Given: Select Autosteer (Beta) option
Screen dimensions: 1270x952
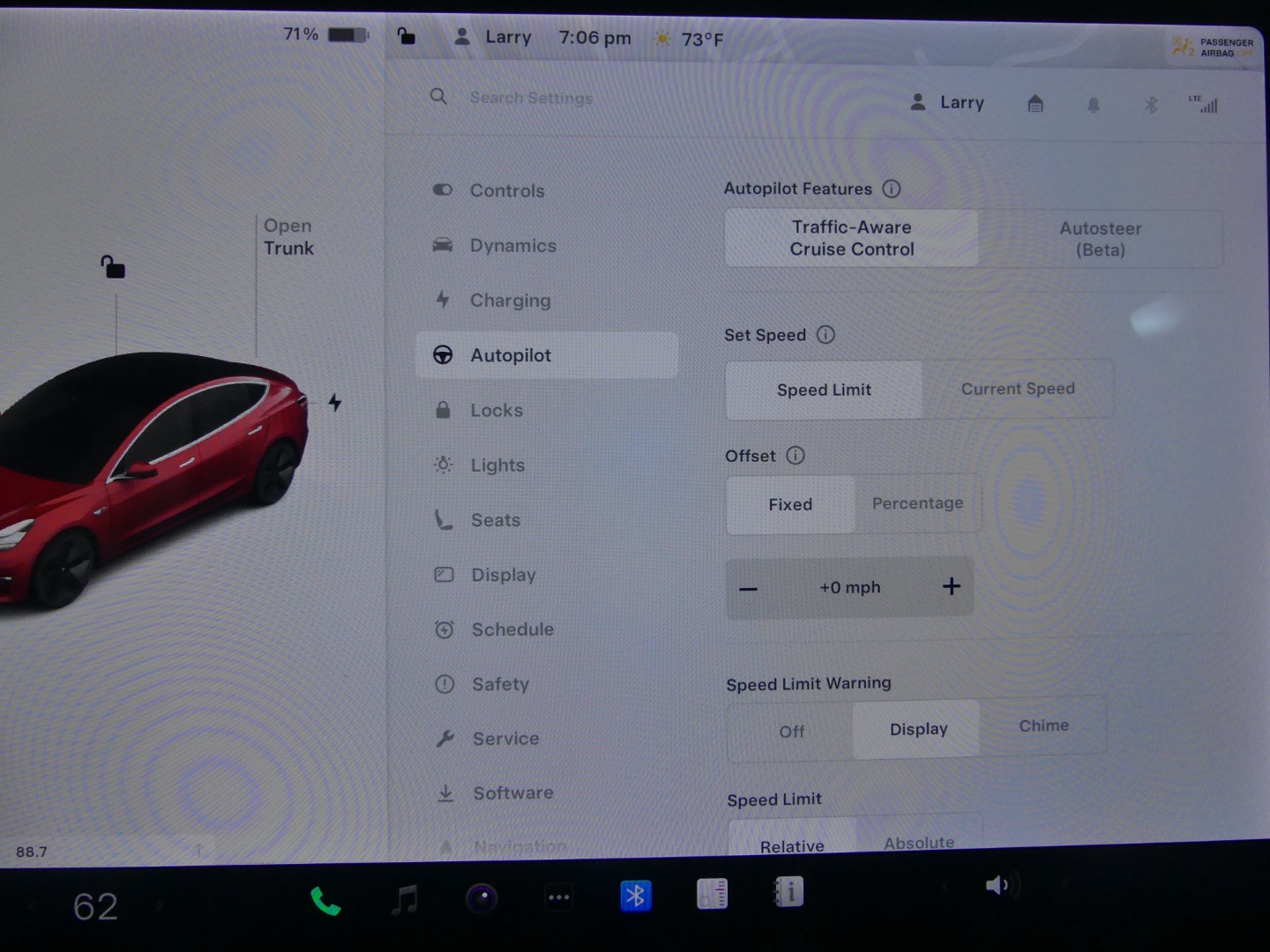Looking at the screenshot, I should (1100, 239).
